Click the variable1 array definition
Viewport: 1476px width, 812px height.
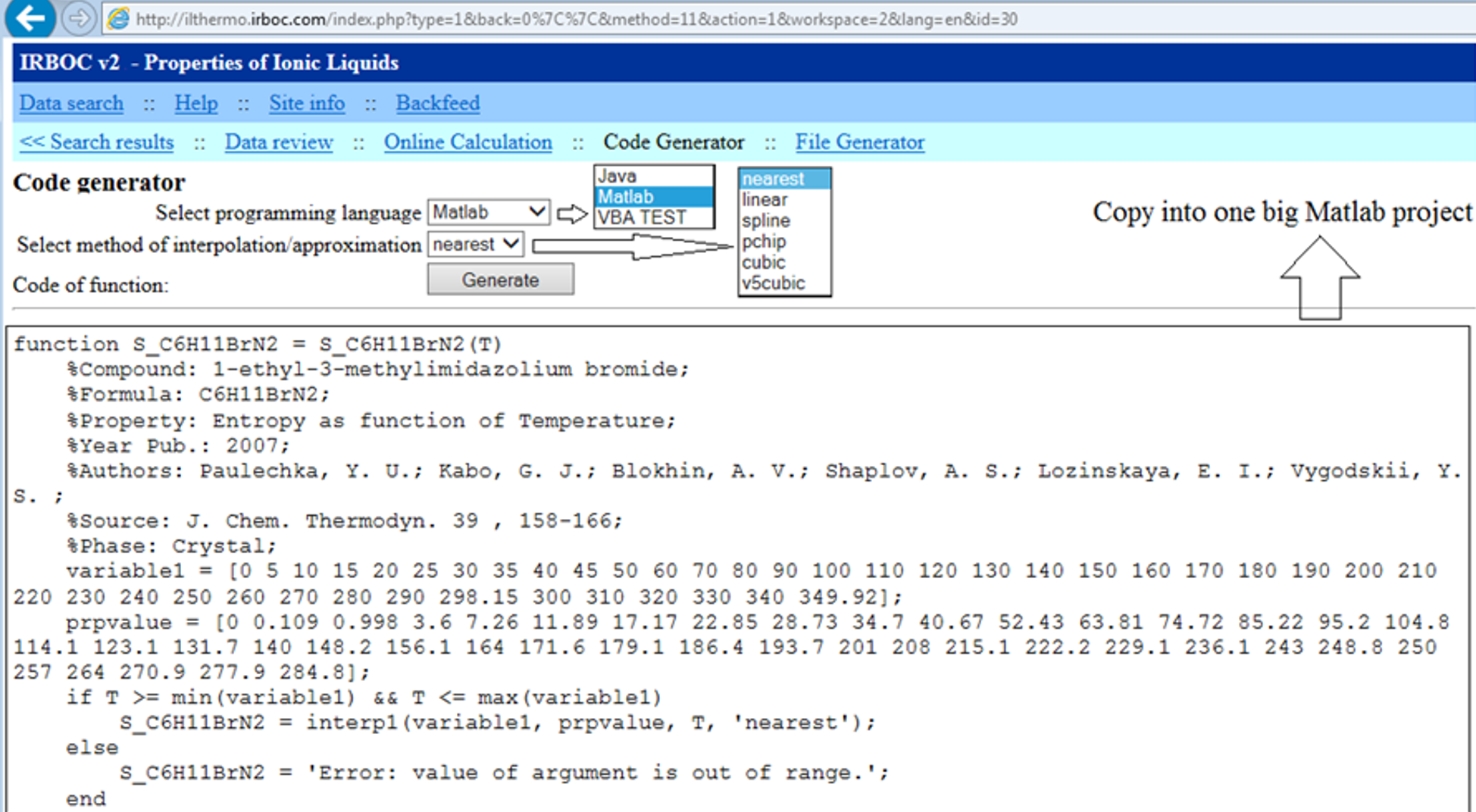725,584
